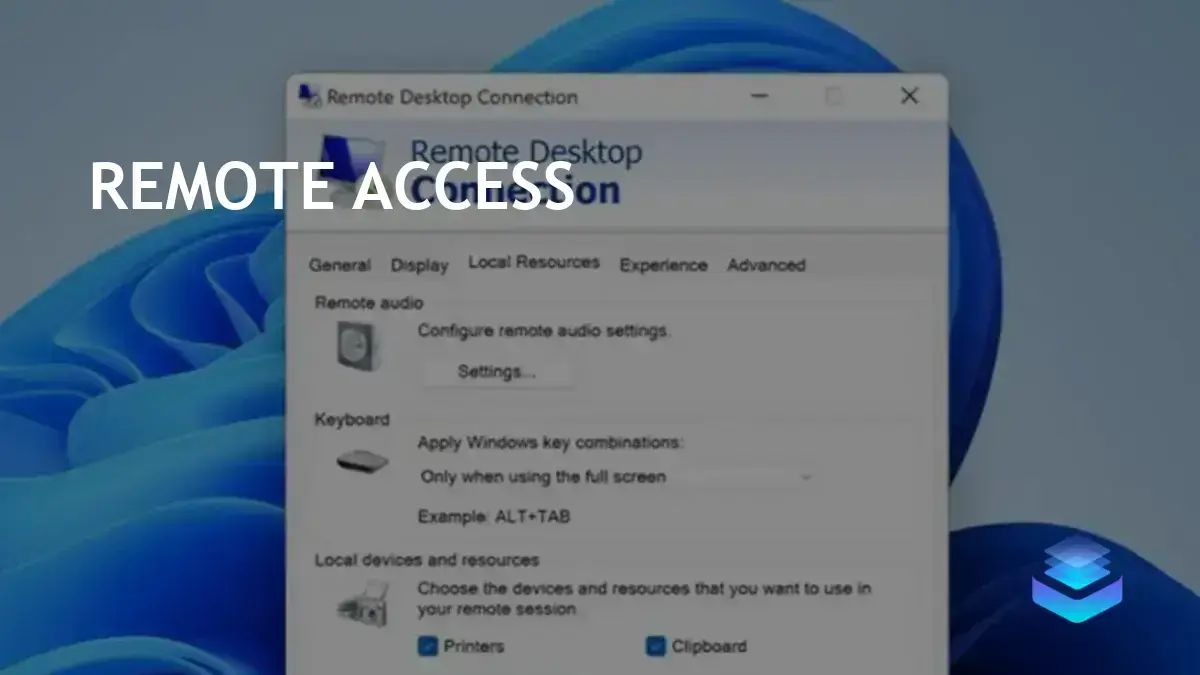
Task: Click the 'Choose the devices and resources' text
Action: [644, 598]
